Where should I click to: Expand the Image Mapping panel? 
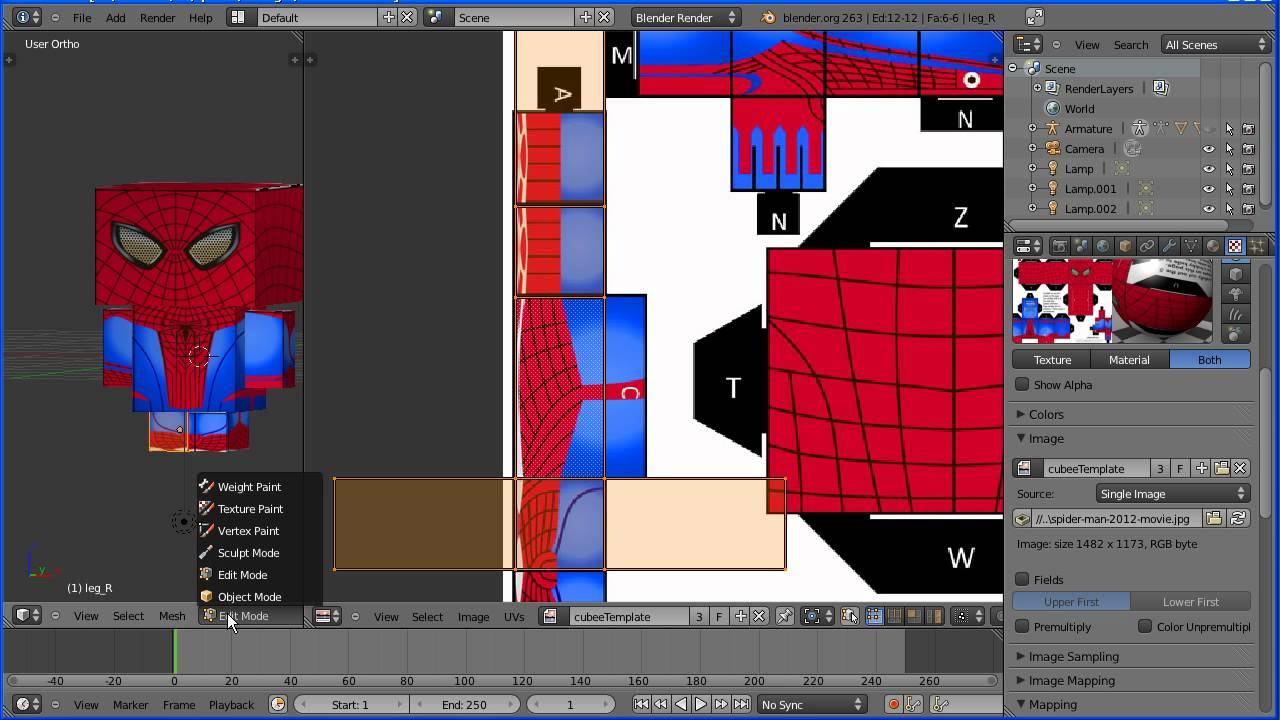(1071, 680)
